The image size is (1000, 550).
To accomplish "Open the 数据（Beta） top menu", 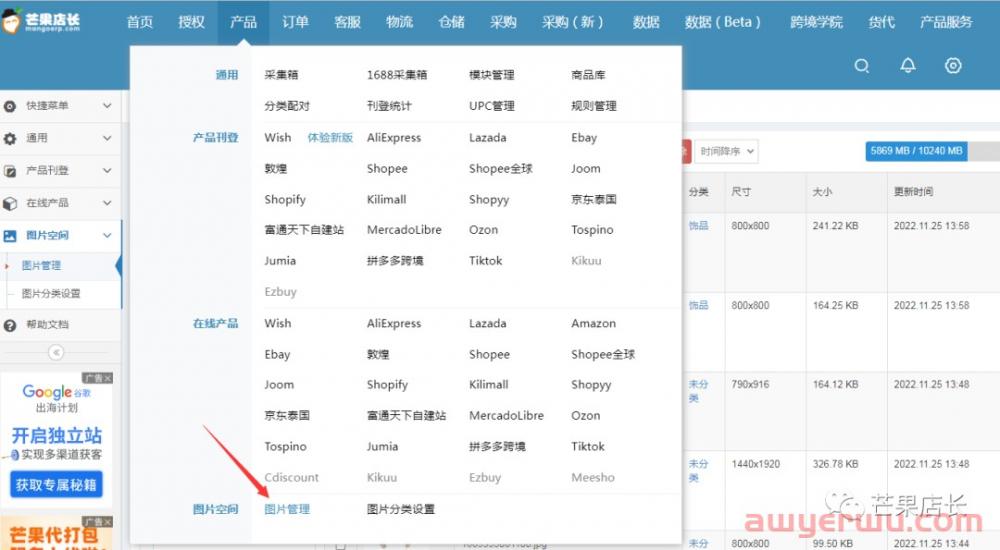I will click(723, 22).
